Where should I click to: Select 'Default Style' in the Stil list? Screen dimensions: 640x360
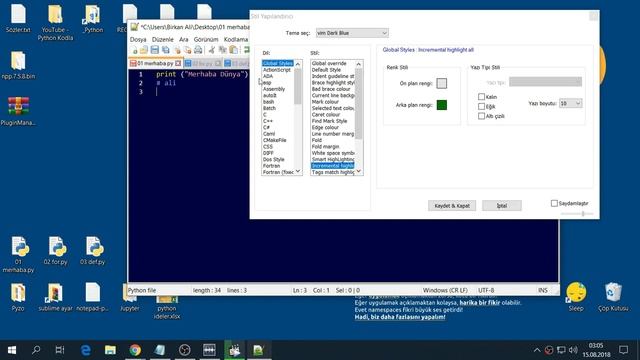coord(326,70)
